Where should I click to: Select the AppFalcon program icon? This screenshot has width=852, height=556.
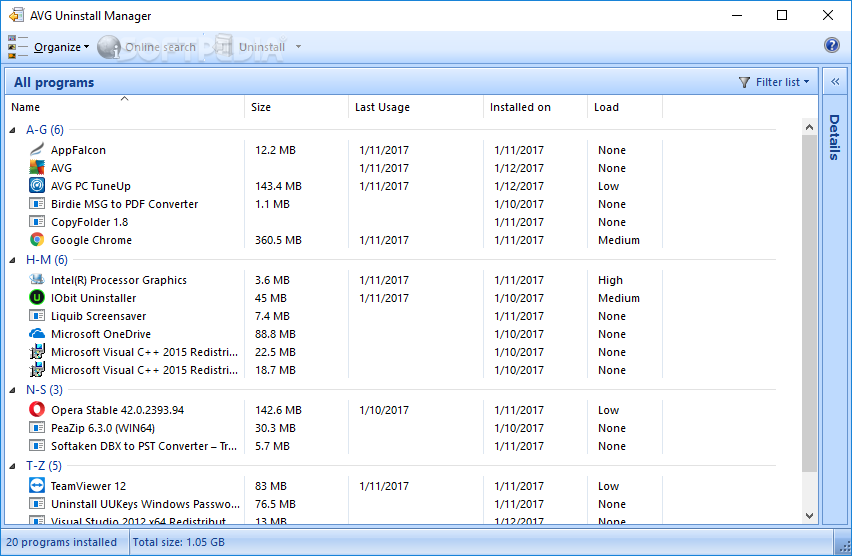tap(36, 149)
